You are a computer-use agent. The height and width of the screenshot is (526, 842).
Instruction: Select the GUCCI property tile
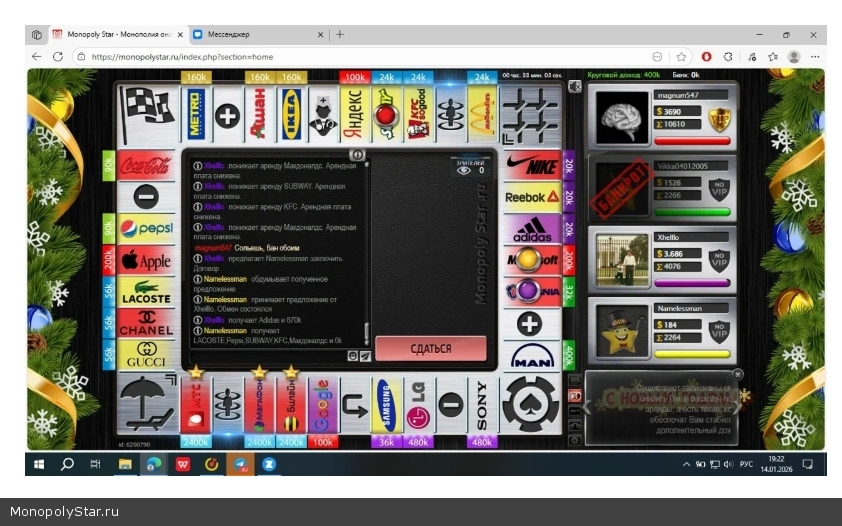point(146,355)
